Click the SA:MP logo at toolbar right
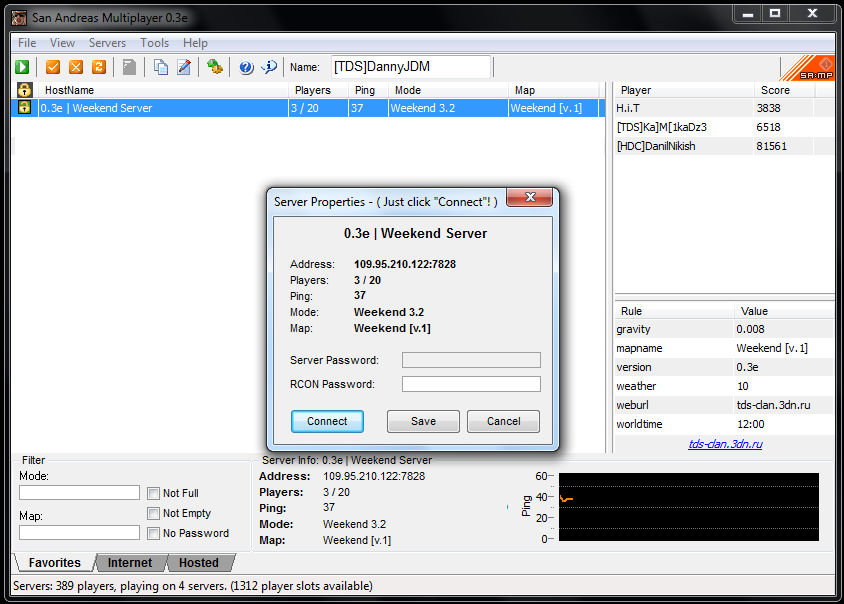Viewport: 844px width, 604px height. [x=807, y=68]
